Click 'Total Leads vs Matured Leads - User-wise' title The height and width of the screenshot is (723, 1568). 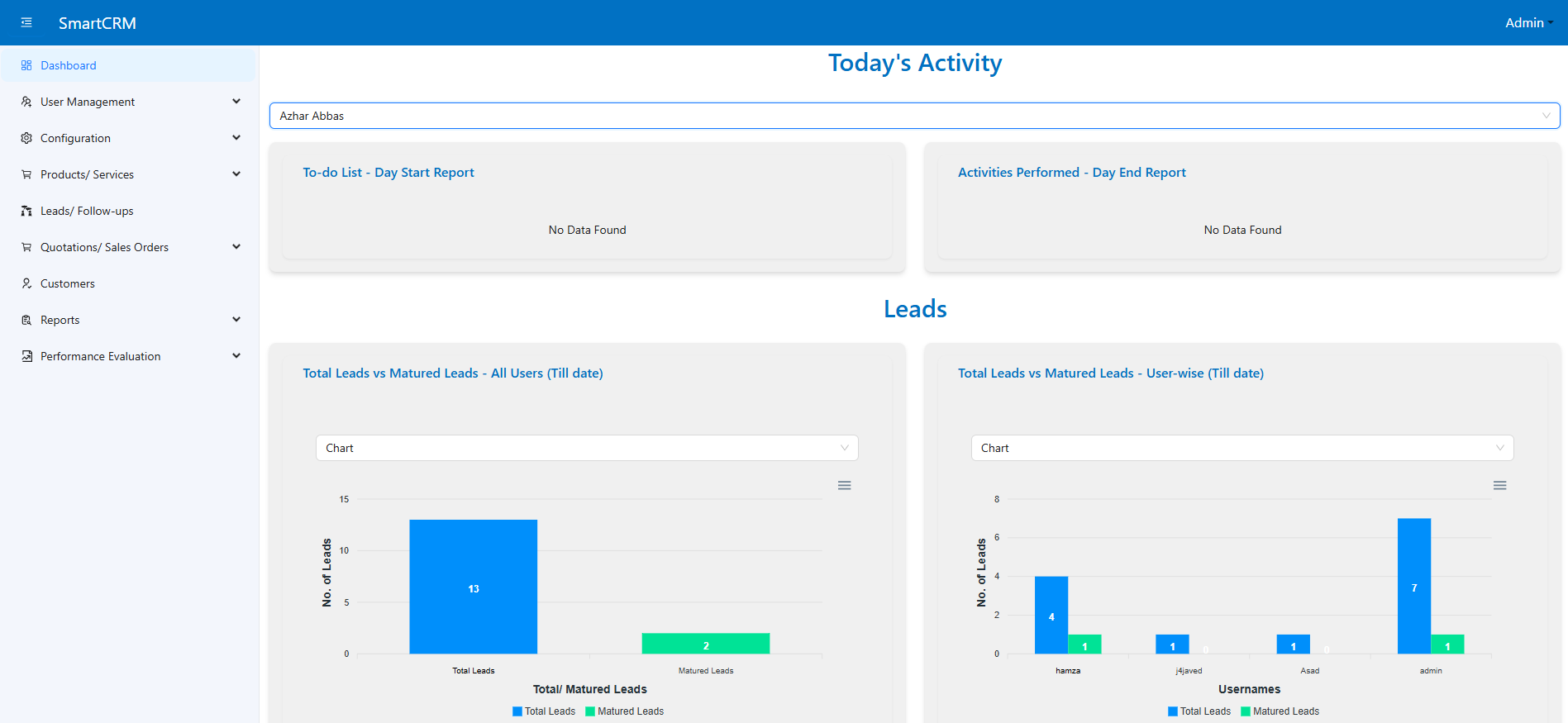coord(1111,373)
